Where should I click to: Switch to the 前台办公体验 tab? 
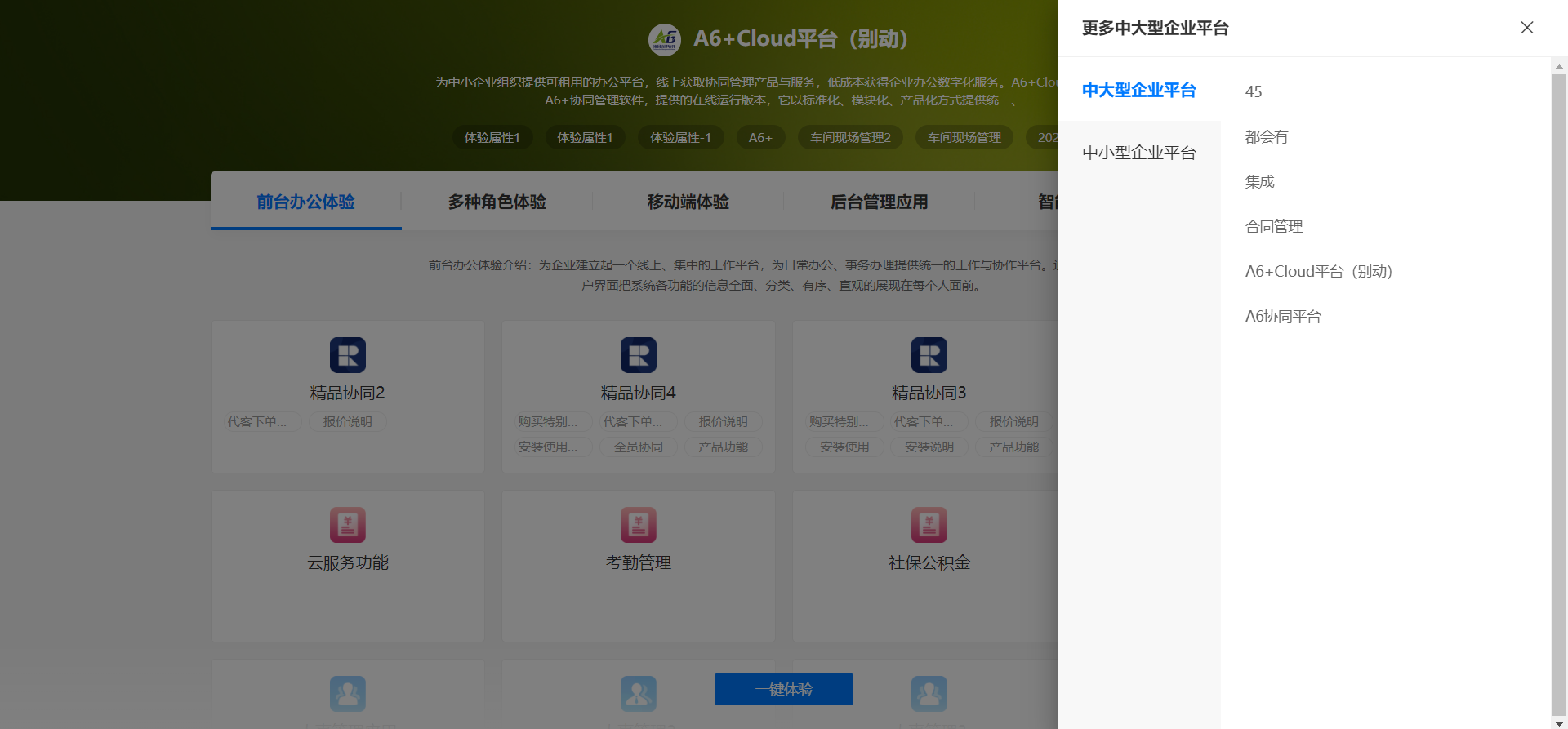305,202
